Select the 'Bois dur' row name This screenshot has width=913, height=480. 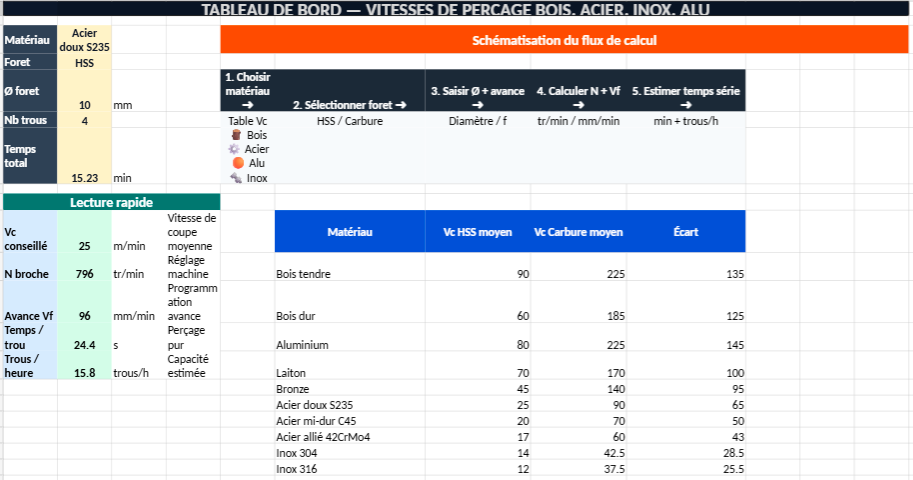(x=349, y=302)
